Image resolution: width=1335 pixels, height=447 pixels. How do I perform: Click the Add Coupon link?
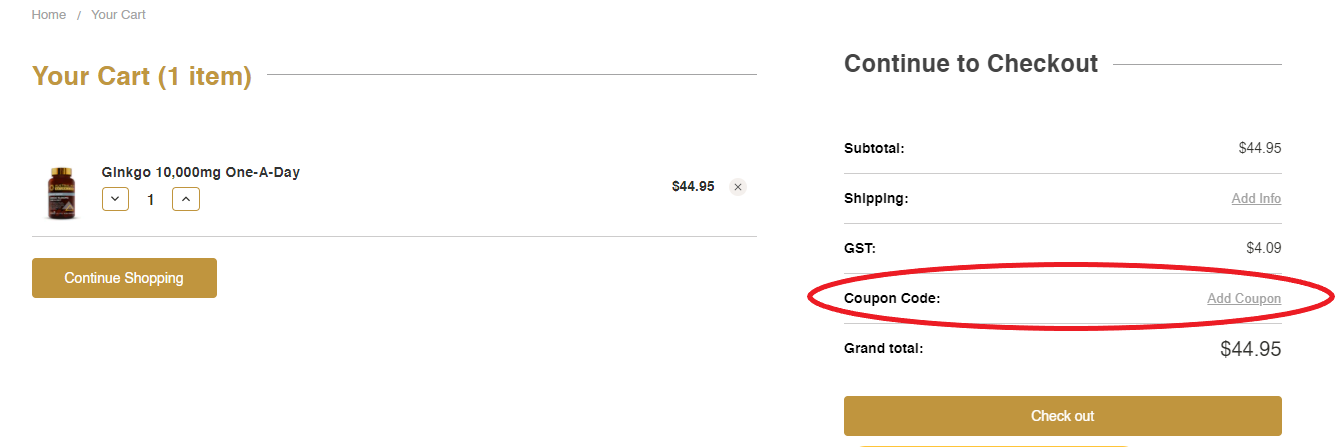(1244, 299)
